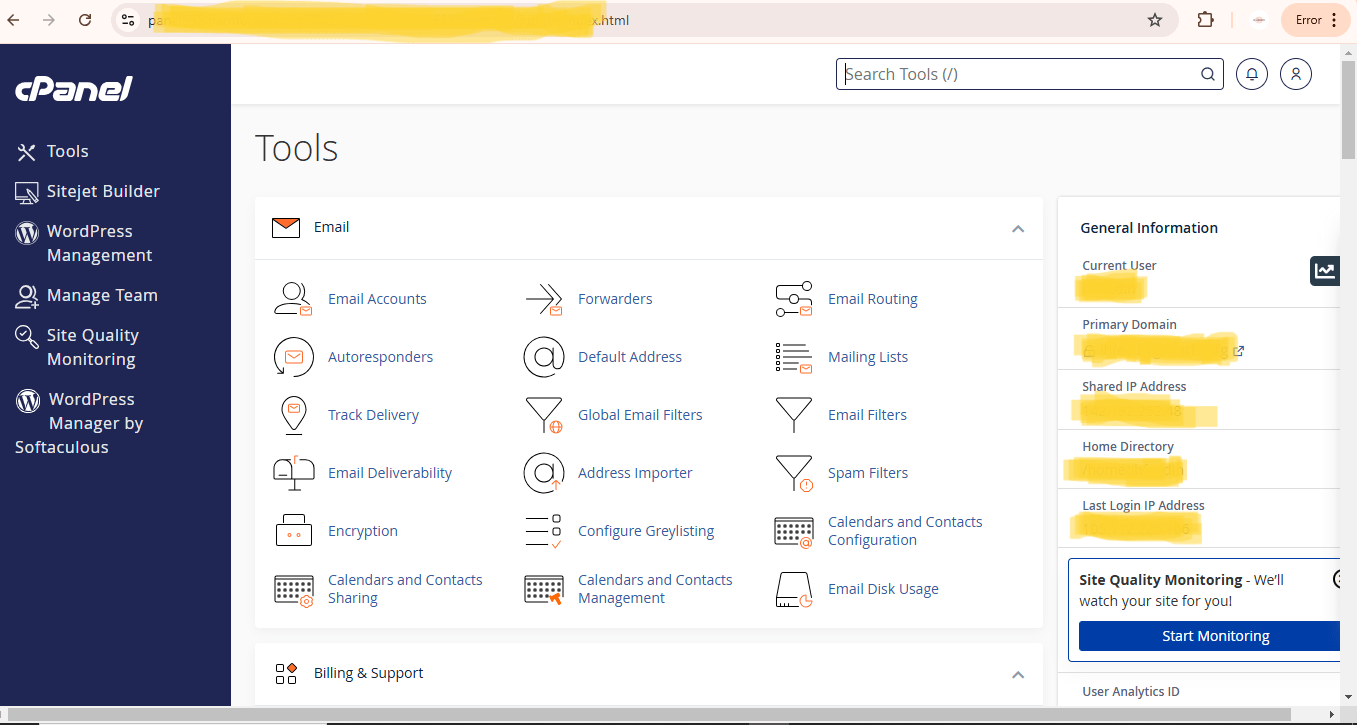Screen dimensions: 1357x725
Task: Click the Email section envelope icon
Action: tap(286, 227)
